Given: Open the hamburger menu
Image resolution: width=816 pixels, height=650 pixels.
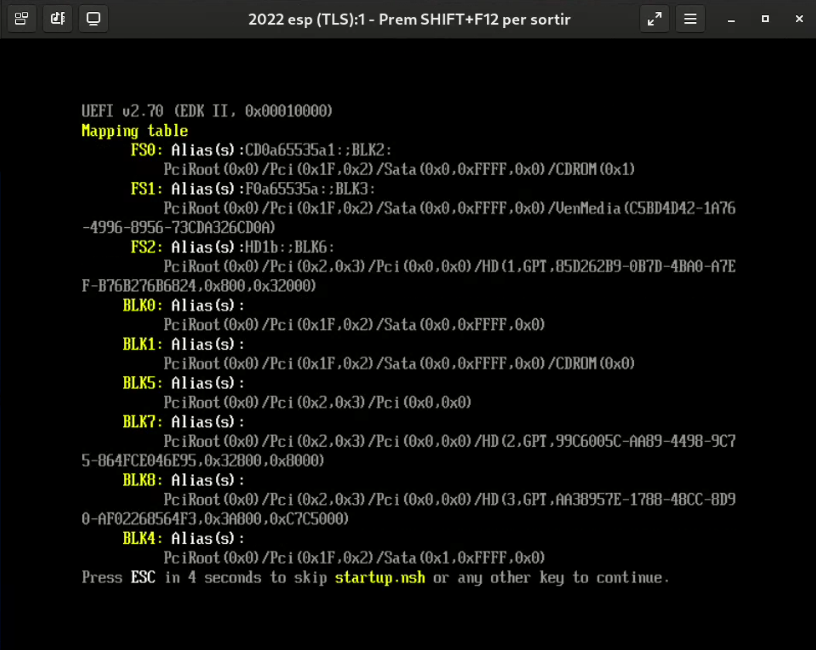Looking at the screenshot, I should (x=690, y=19).
